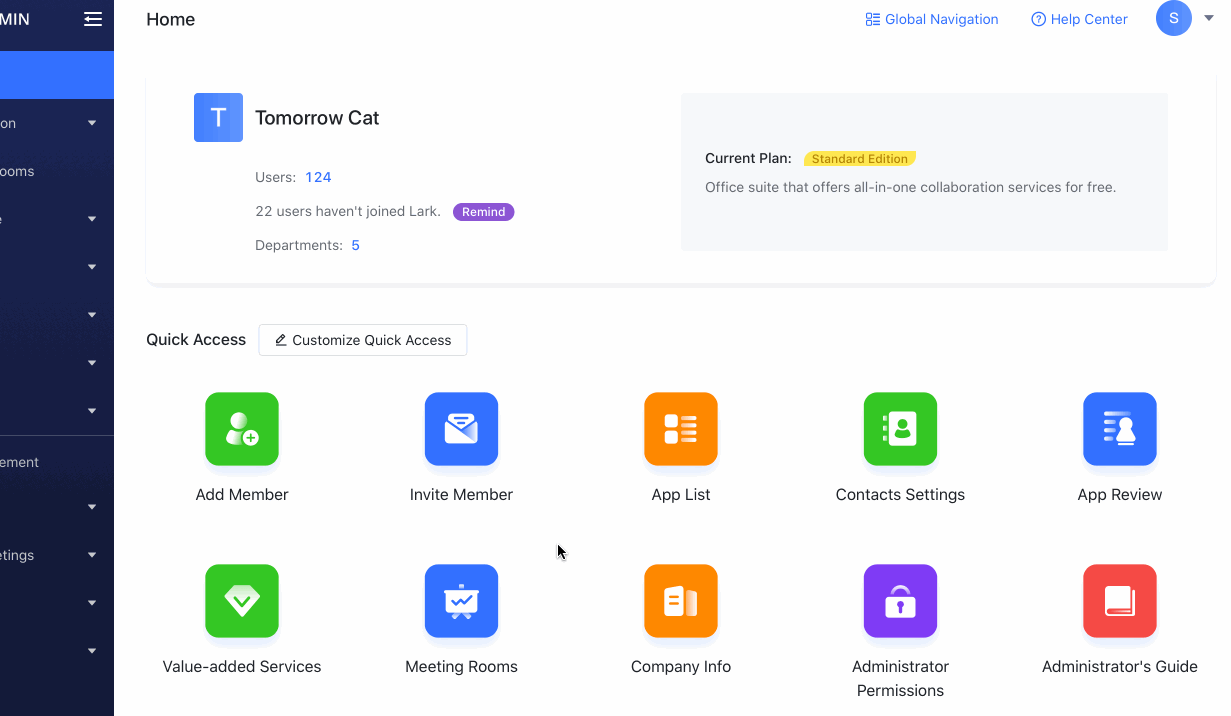
Task: Open the Company Info icon
Action: (681, 601)
